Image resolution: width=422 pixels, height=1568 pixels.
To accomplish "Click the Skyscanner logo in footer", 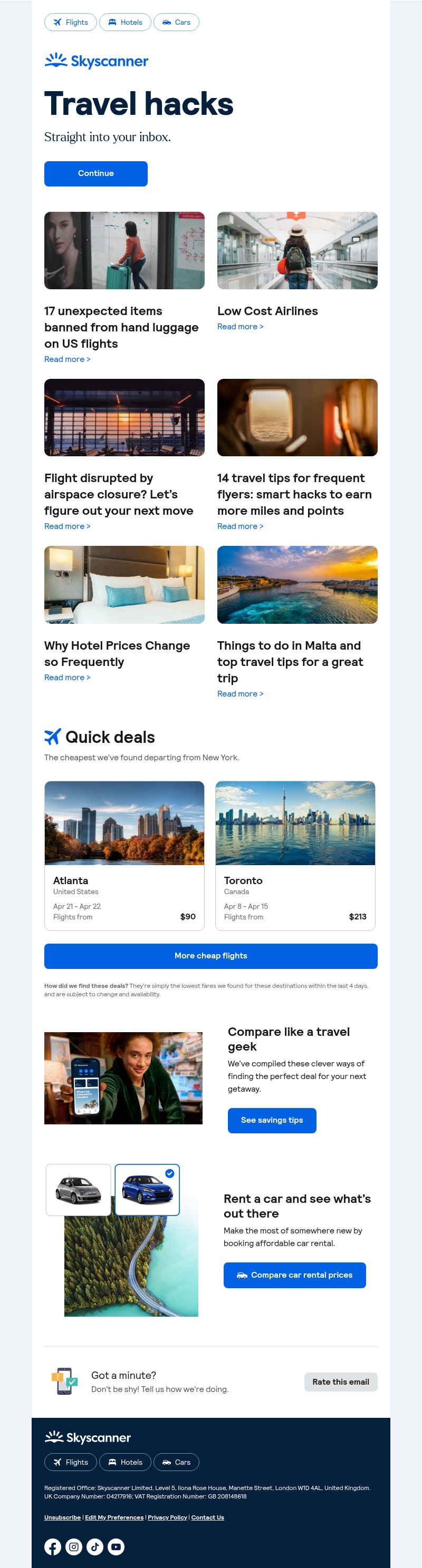I will tap(88, 1437).
